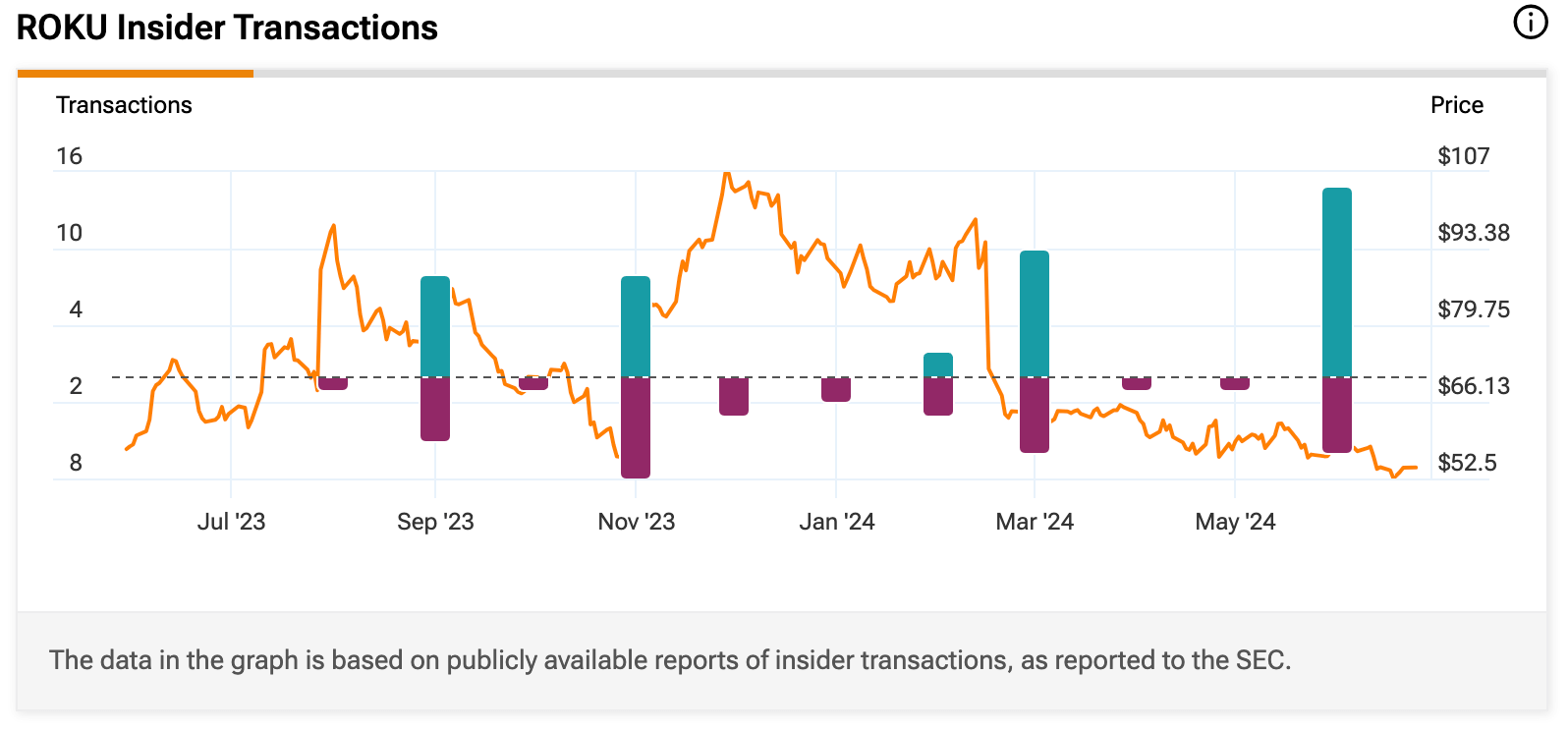Screen dimensions: 1568x731
Task: Select the tallest teal bar after May '24
Action: tap(1337, 282)
